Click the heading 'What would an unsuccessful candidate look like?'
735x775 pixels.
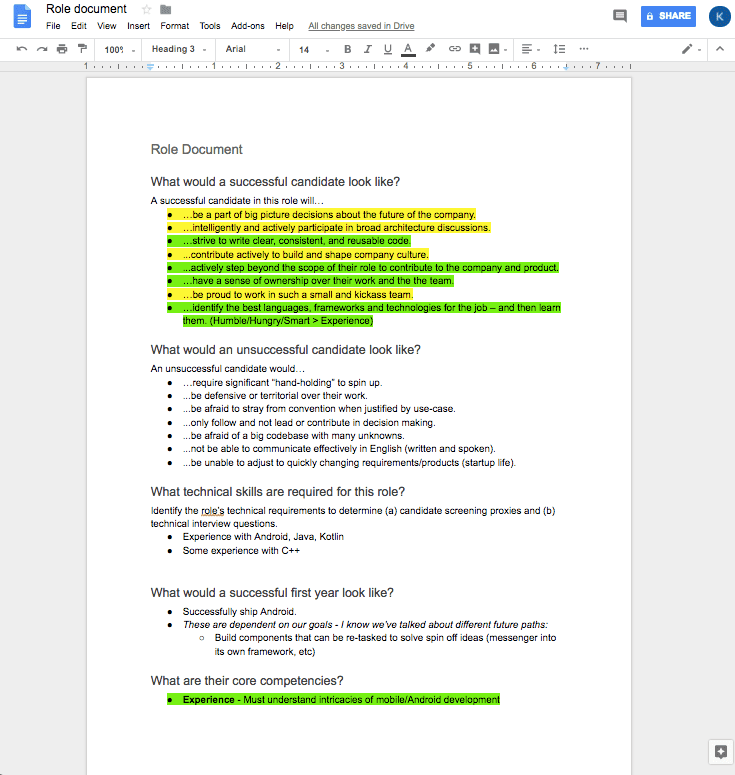tap(286, 349)
